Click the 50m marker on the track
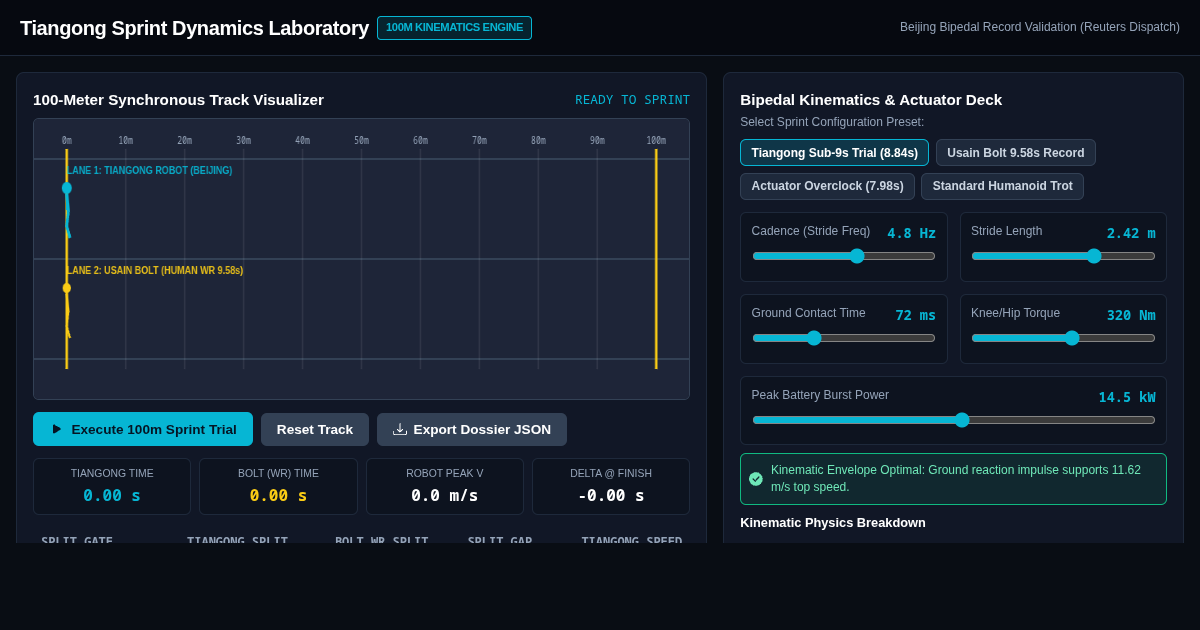Viewport: 1200px width, 630px height. (x=361, y=141)
